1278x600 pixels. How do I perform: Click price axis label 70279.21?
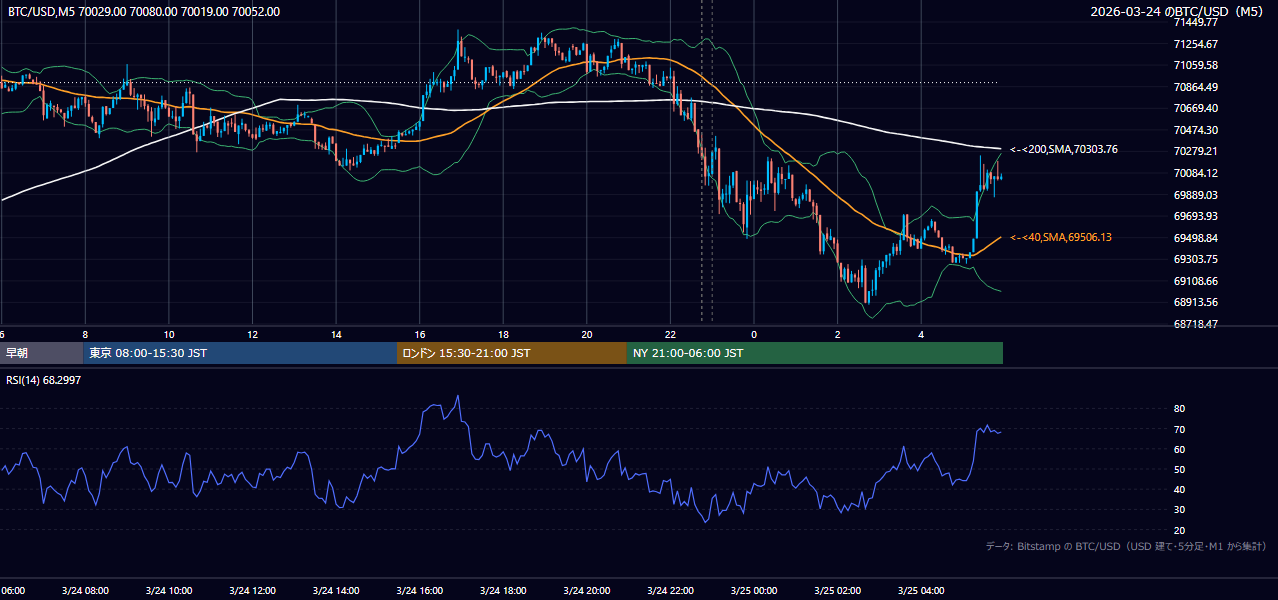pyautogui.click(x=1195, y=151)
